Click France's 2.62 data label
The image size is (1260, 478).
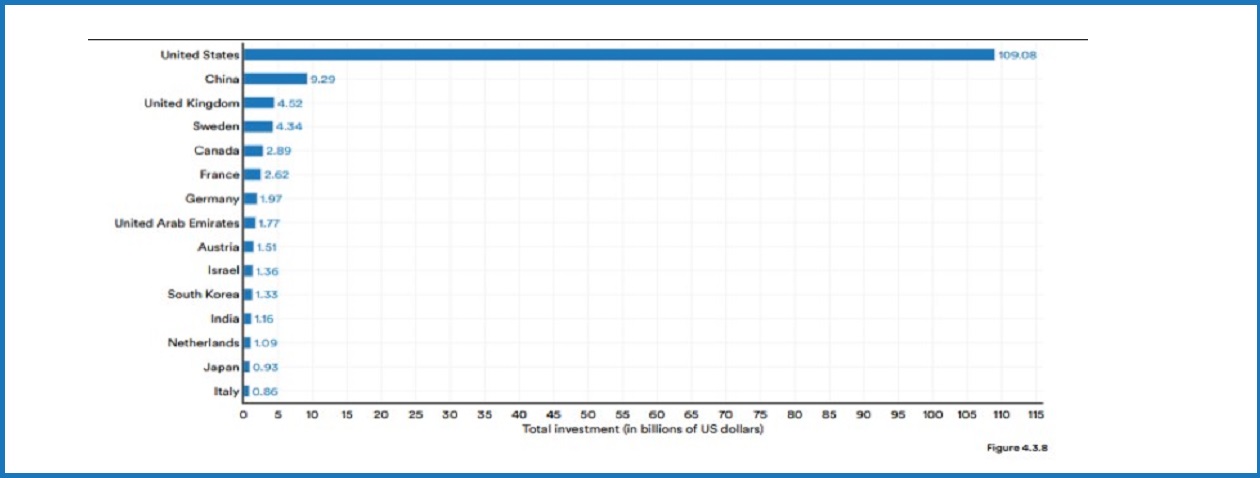pyautogui.click(x=276, y=175)
